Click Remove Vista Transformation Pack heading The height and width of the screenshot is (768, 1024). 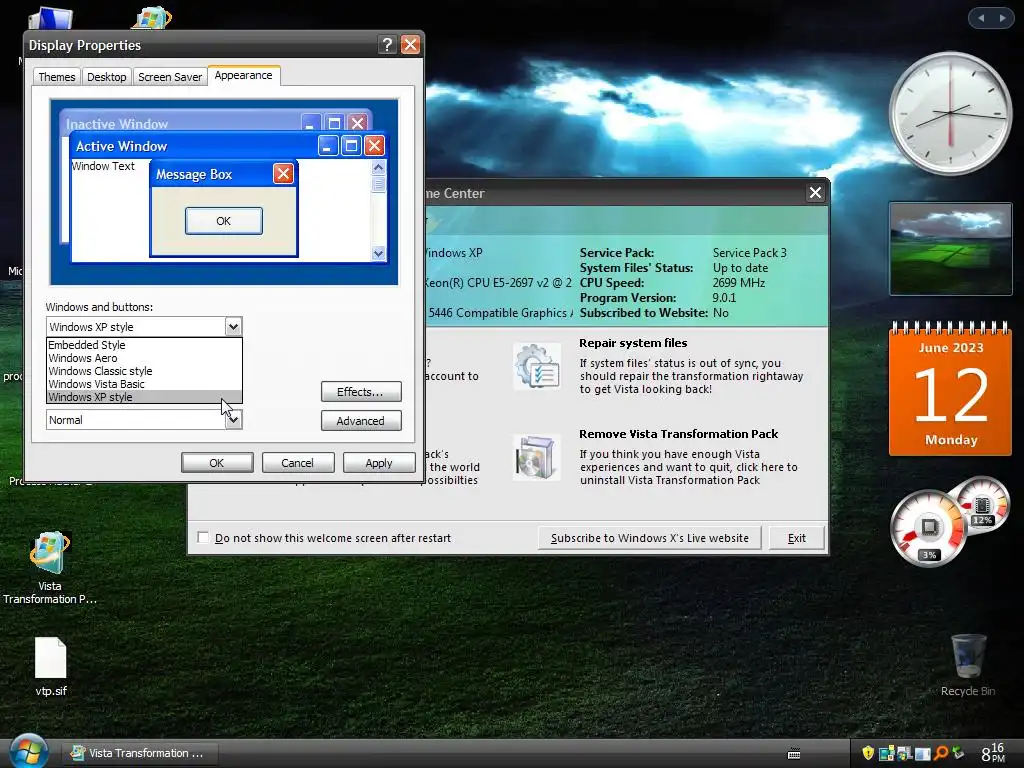pyautogui.click(x=679, y=434)
